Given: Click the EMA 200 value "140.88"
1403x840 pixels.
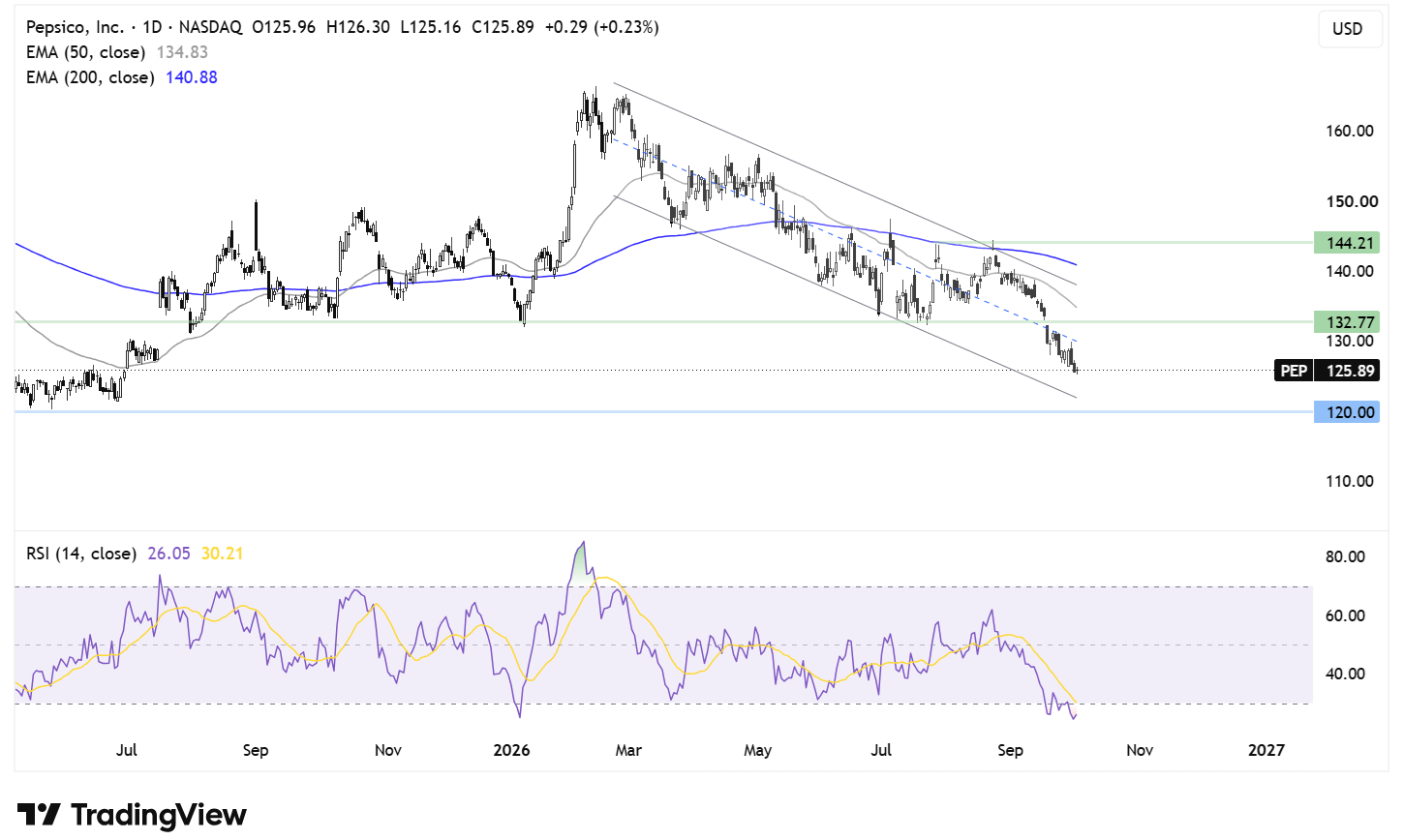Looking at the screenshot, I should tap(192, 77).
